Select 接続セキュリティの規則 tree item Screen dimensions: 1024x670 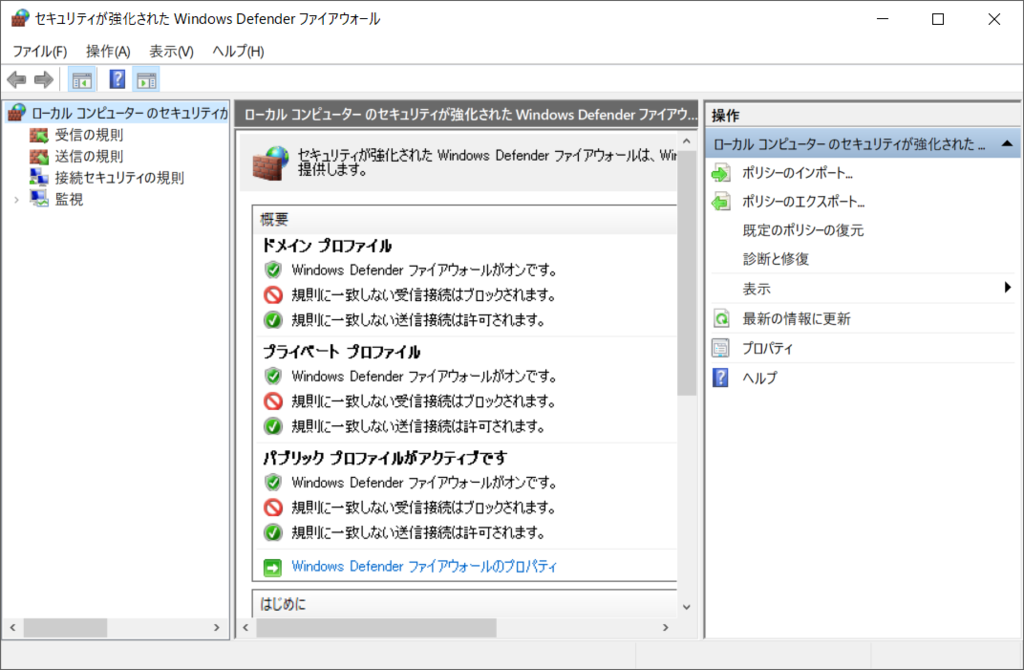click(x=120, y=178)
